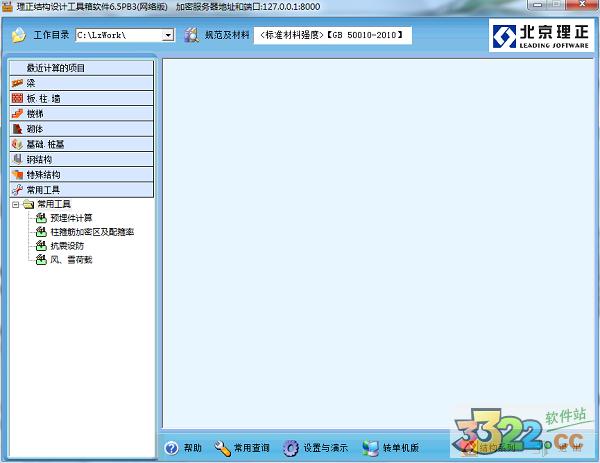Click the 基础.桩基 foundation icon
This screenshot has height=463, width=600.
pos(17,144)
